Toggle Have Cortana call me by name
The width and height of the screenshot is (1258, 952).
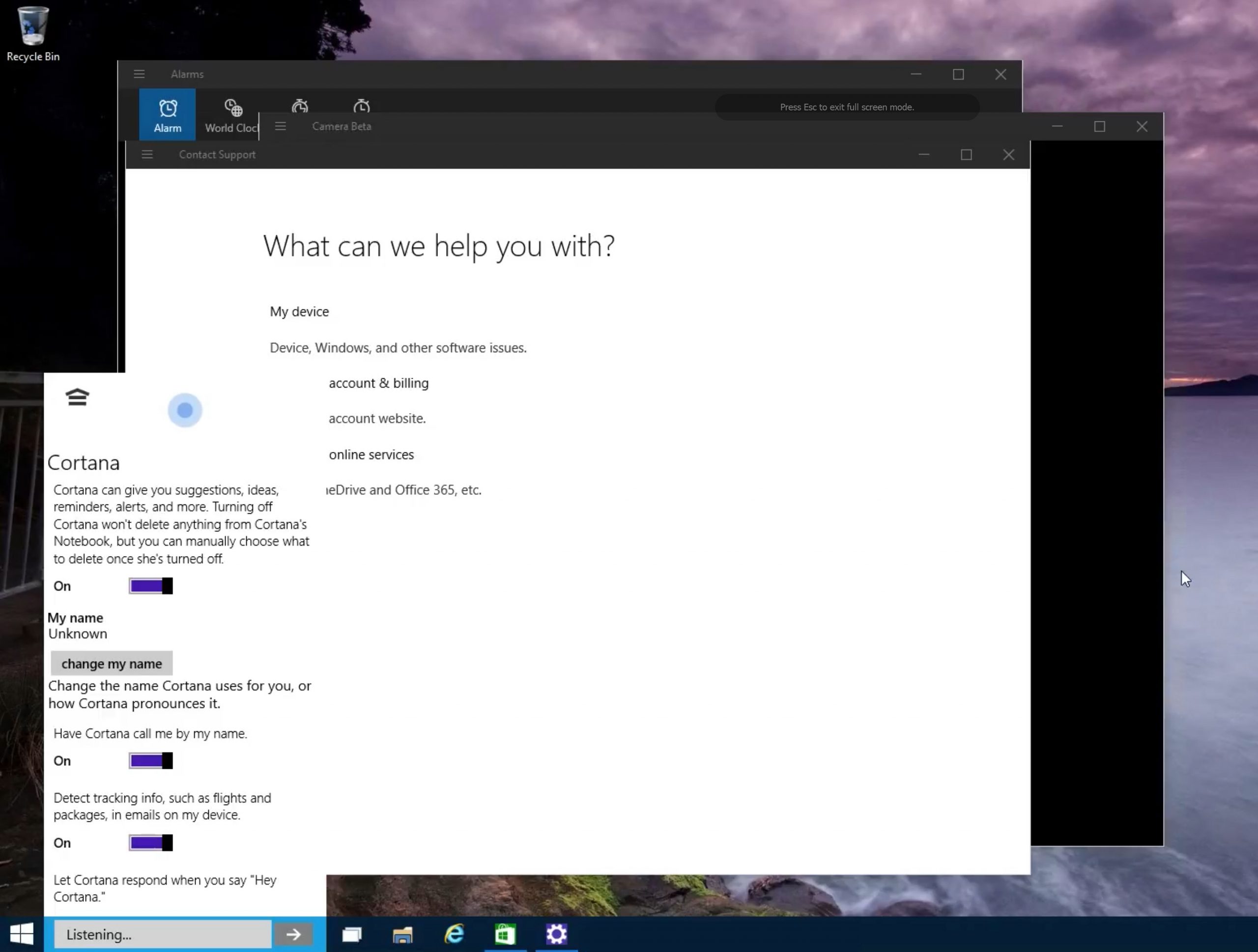tap(151, 760)
